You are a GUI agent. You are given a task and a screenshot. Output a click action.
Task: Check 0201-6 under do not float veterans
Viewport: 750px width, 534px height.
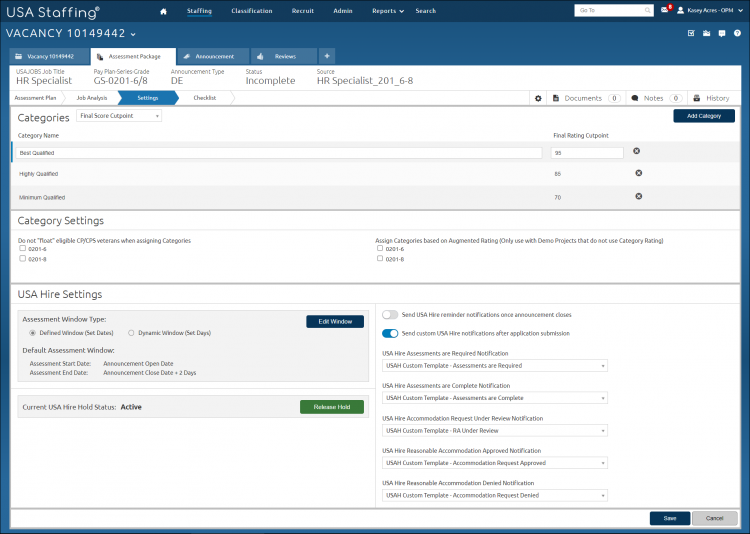[x=22, y=248]
